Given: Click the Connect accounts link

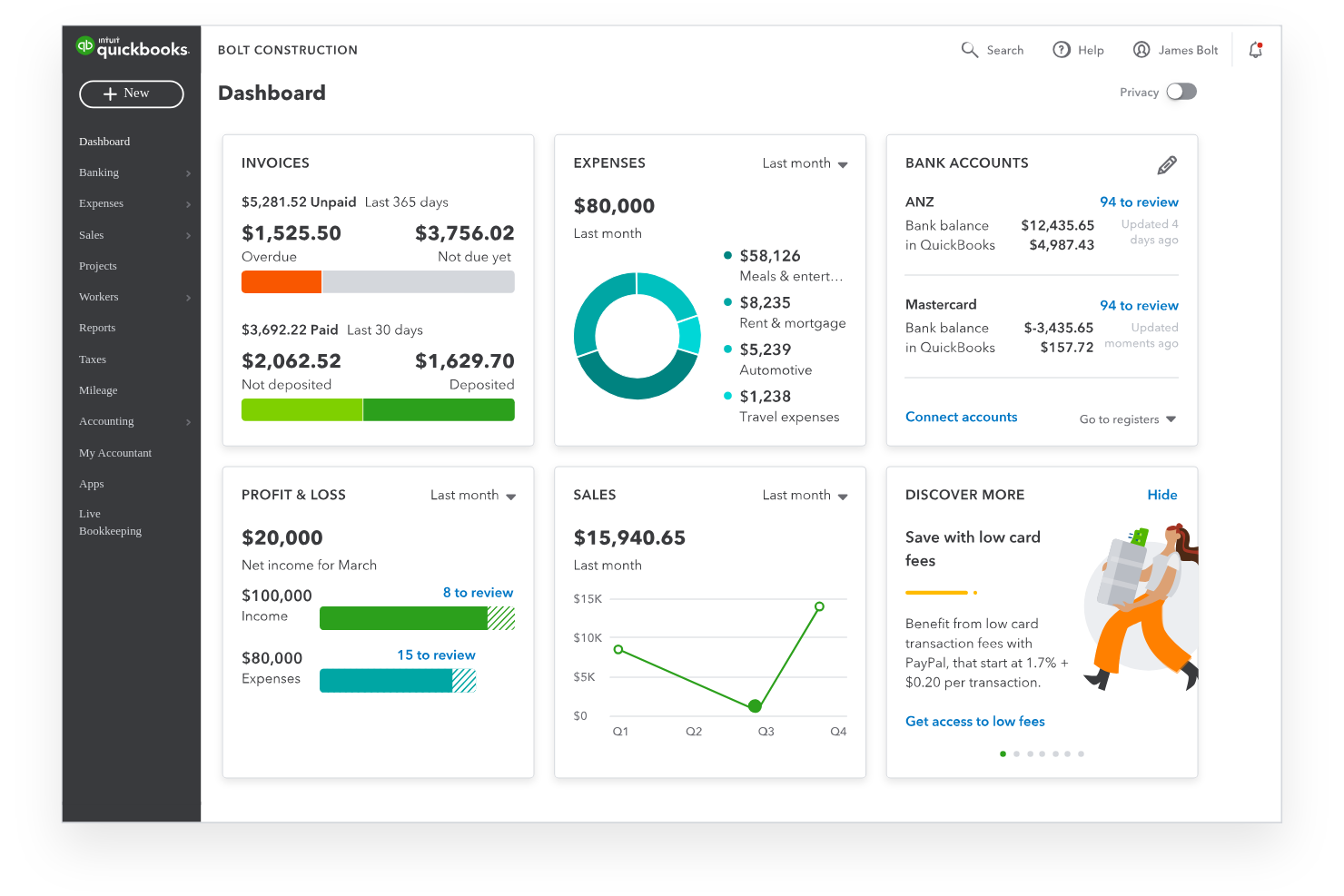Looking at the screenshot, I should tap(961, 417).
